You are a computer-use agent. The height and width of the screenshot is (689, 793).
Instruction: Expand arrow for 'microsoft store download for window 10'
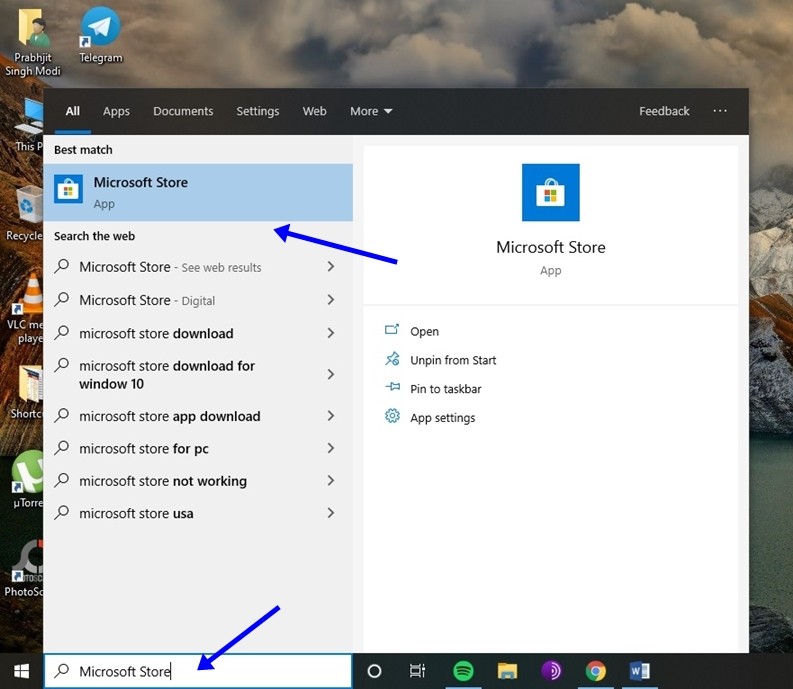pyautogui.click(x=331, y=374)
